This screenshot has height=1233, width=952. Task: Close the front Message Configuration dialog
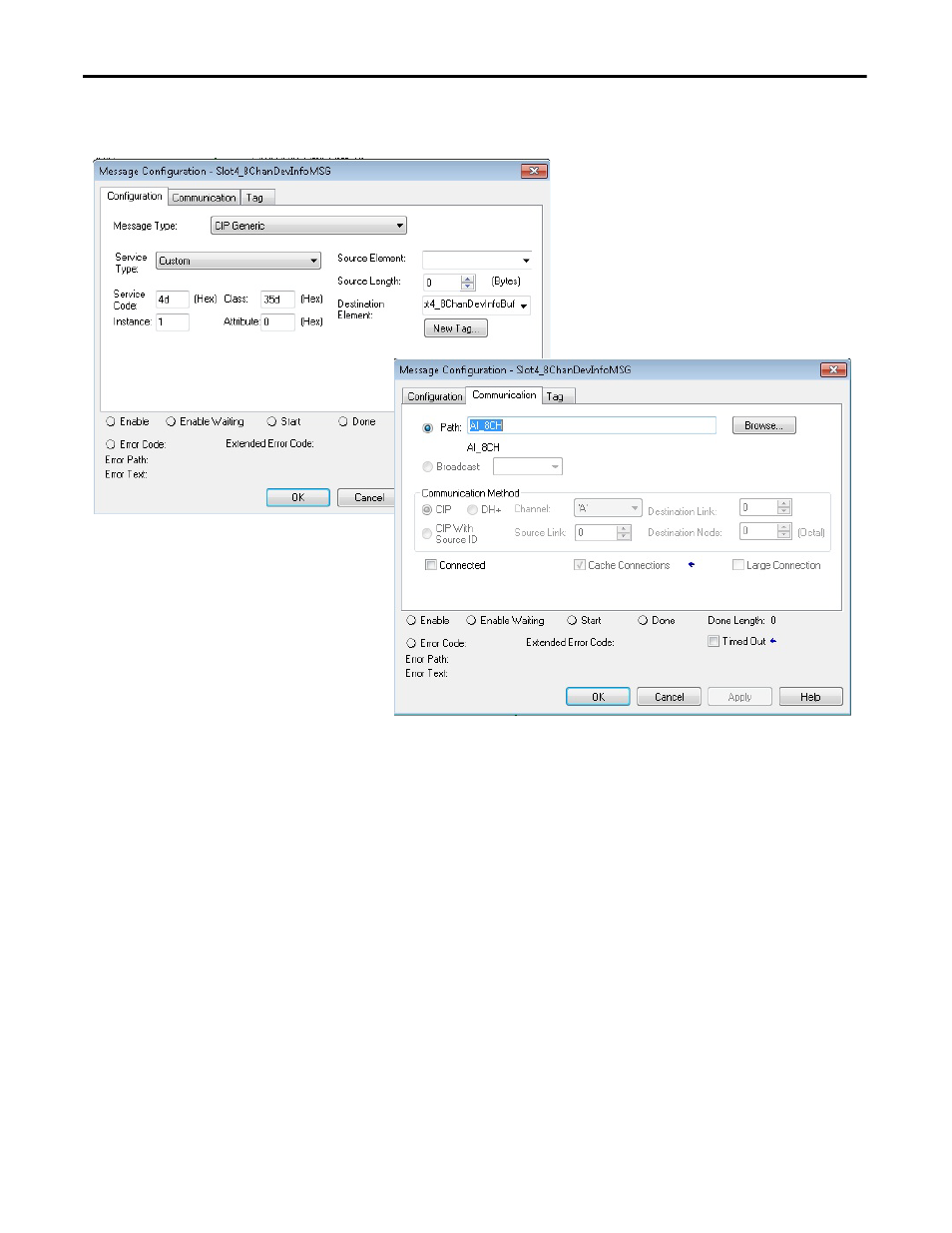tap(833, 369)
